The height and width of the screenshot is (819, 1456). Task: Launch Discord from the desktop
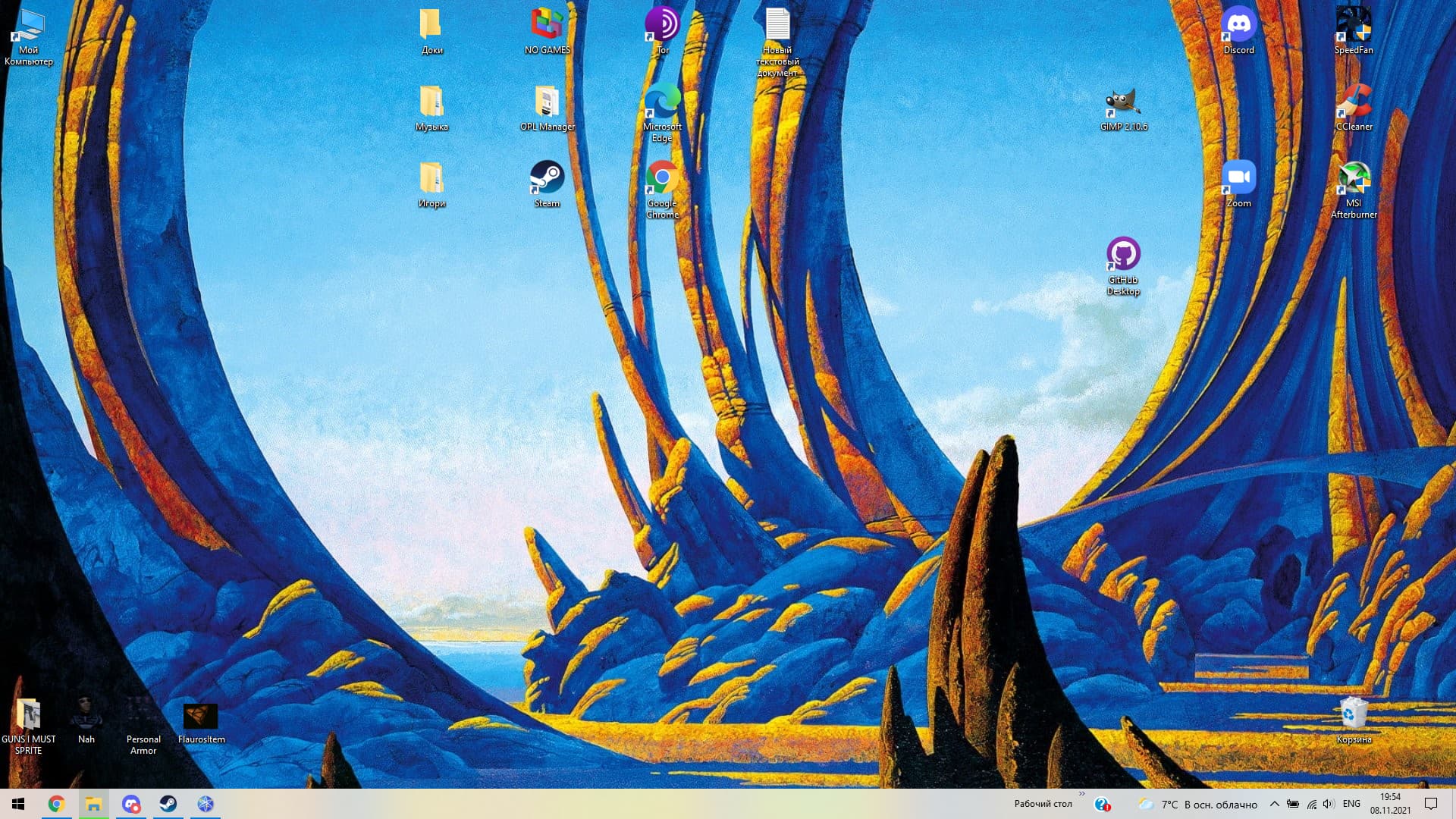click(x=1238, y=31)
